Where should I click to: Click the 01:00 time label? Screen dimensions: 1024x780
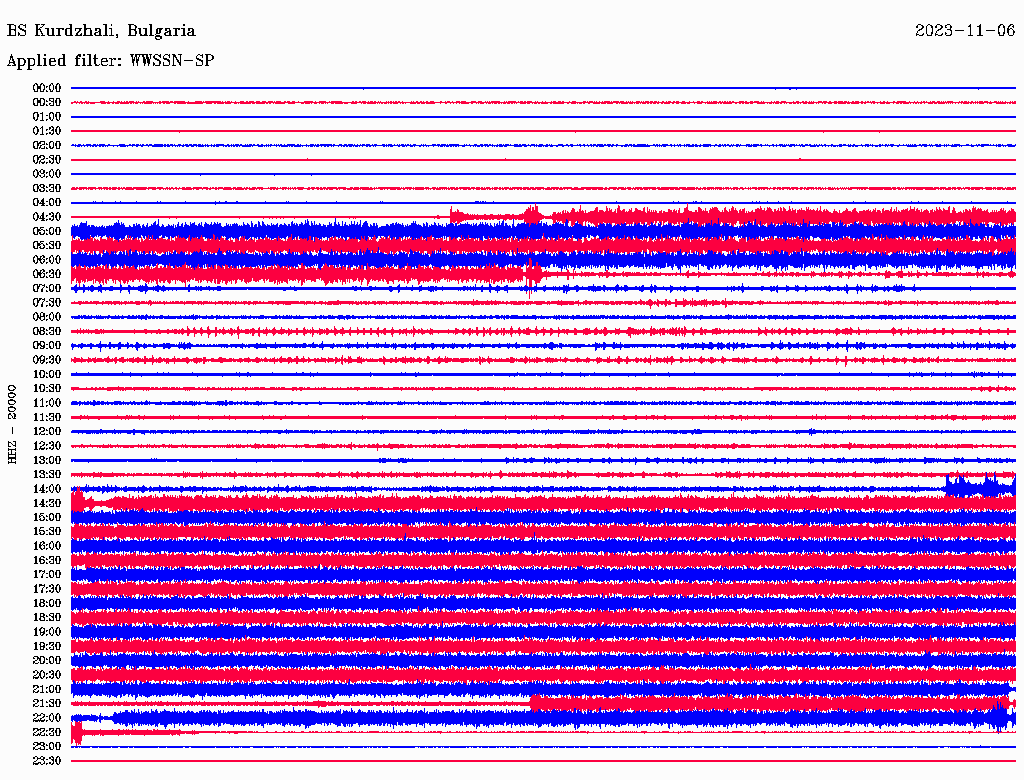(x=47, y=116)
